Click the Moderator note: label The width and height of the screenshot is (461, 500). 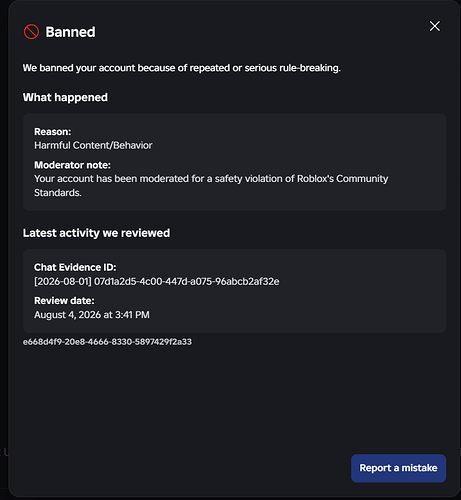pos(72,165)
